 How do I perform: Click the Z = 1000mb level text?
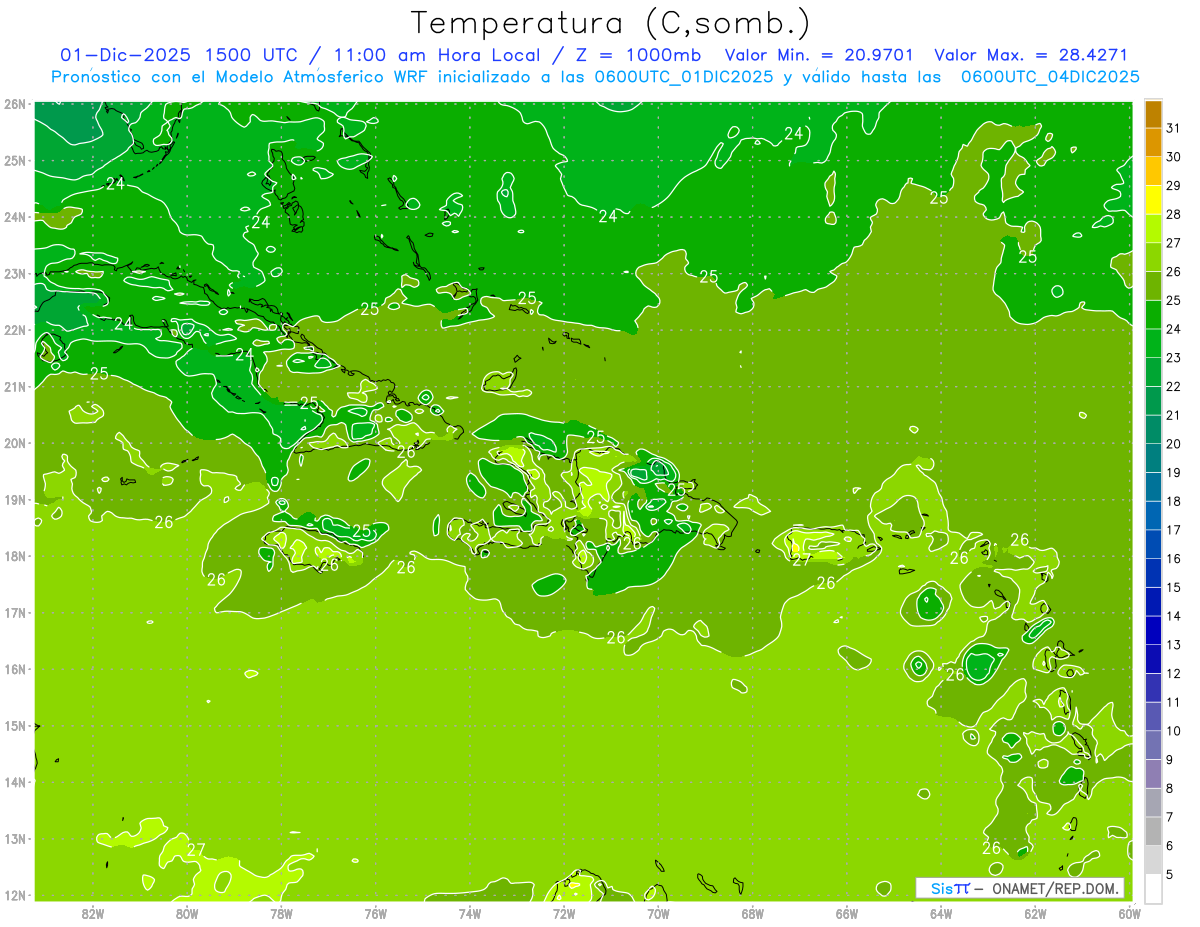pos(636,55)
